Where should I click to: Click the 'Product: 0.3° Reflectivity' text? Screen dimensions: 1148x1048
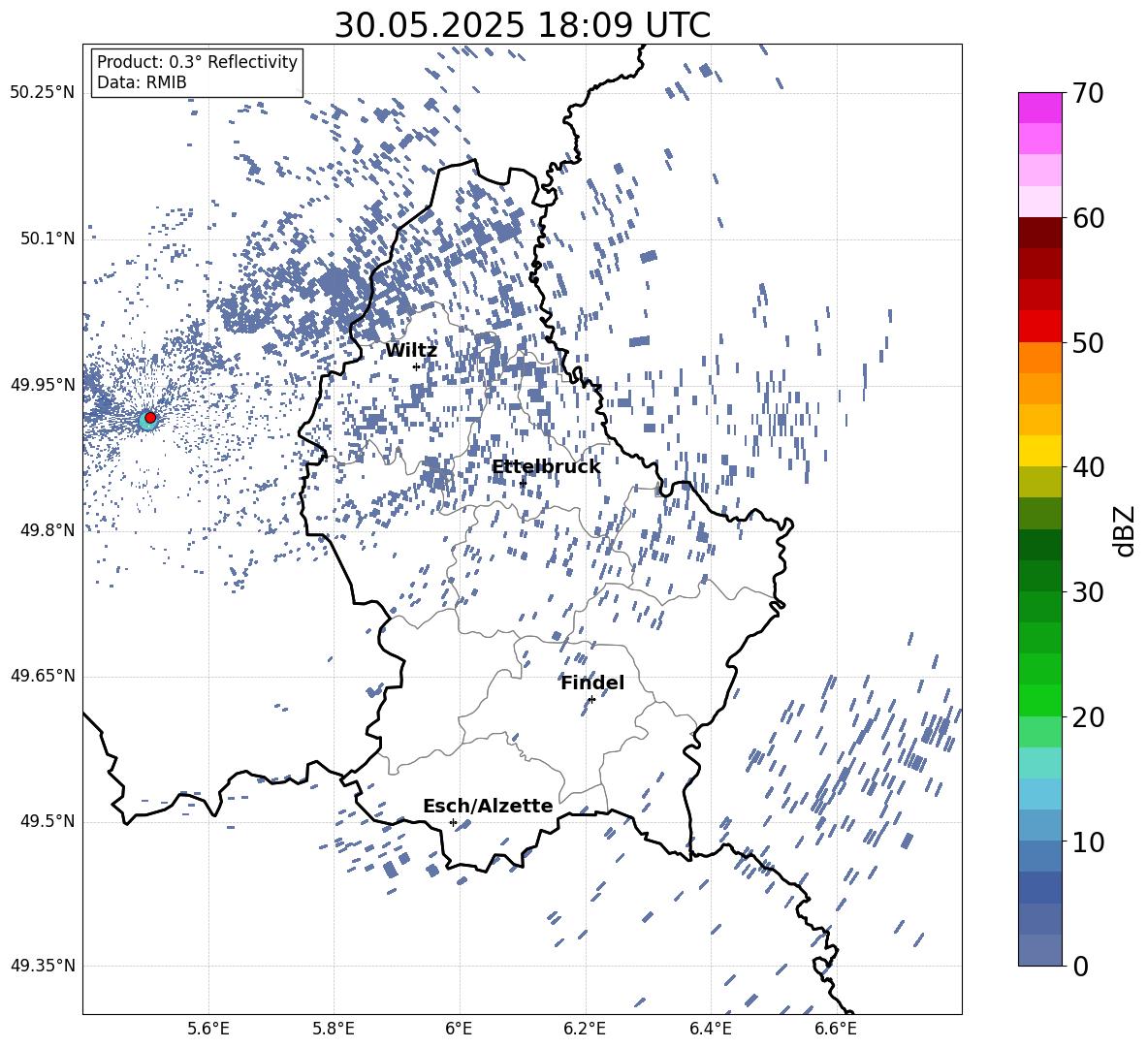click(x=197, y=62)
